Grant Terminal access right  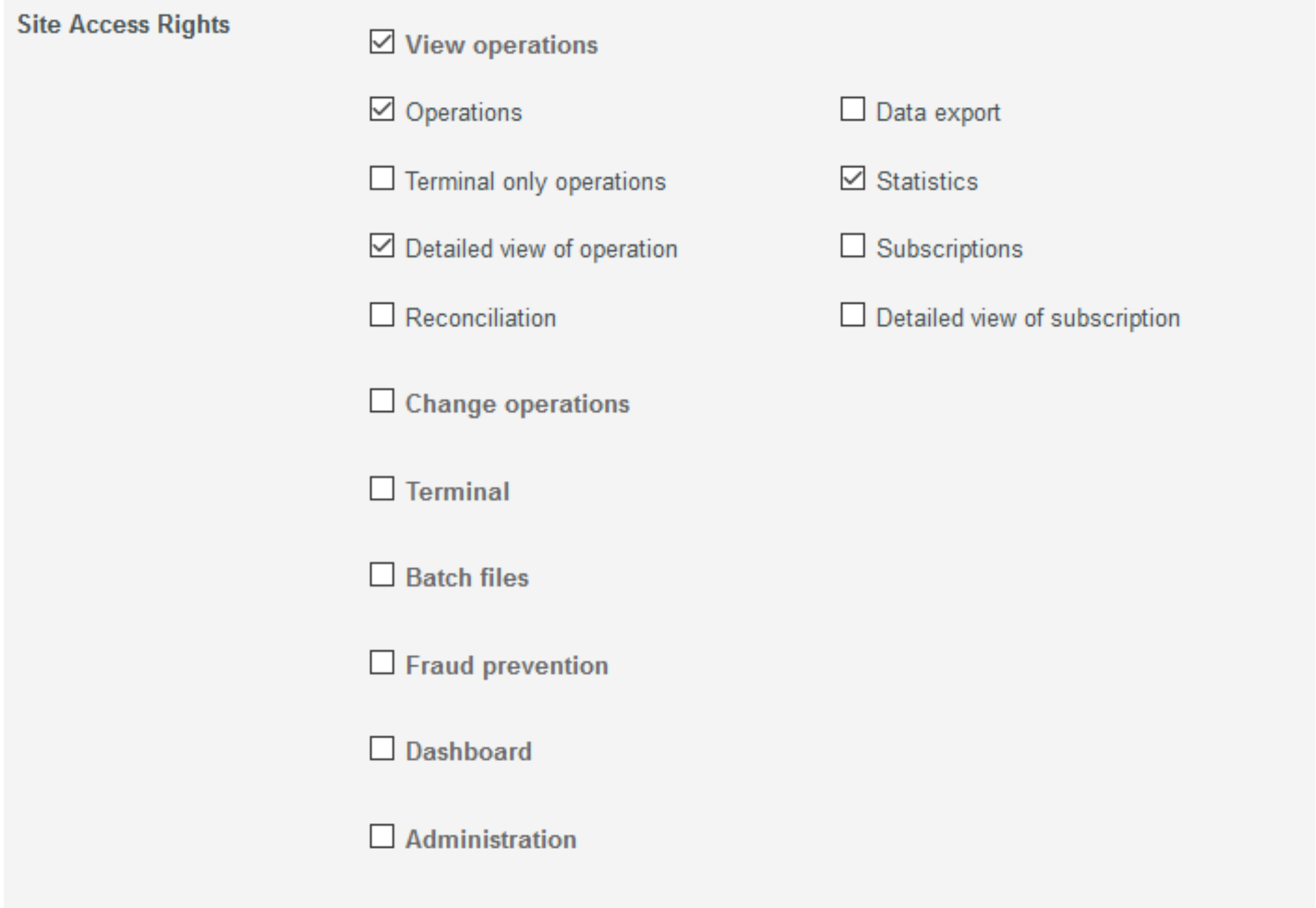(382, 489)
